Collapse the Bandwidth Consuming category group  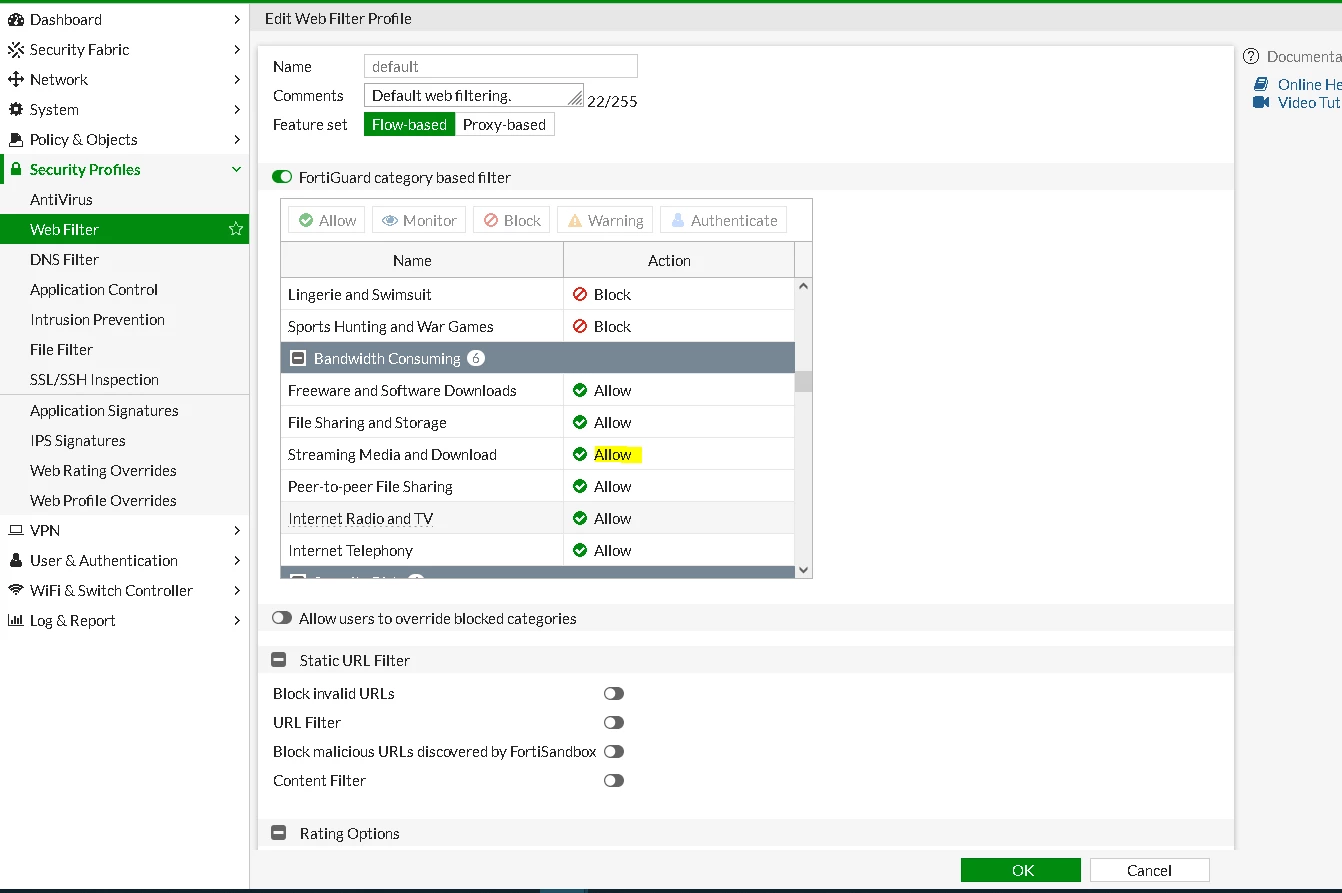pyautogui.click(x=297, y=358)
